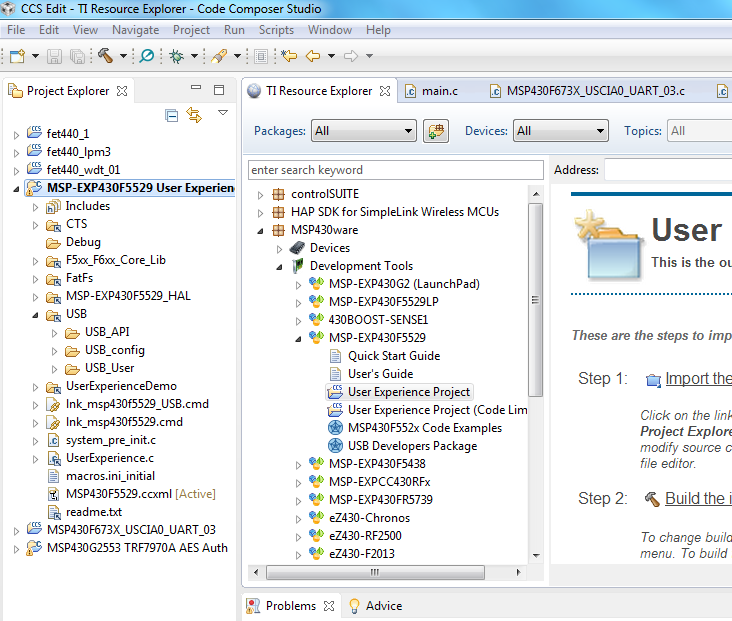Toggle Link with Editor in Project Explorer

point(194,115)
